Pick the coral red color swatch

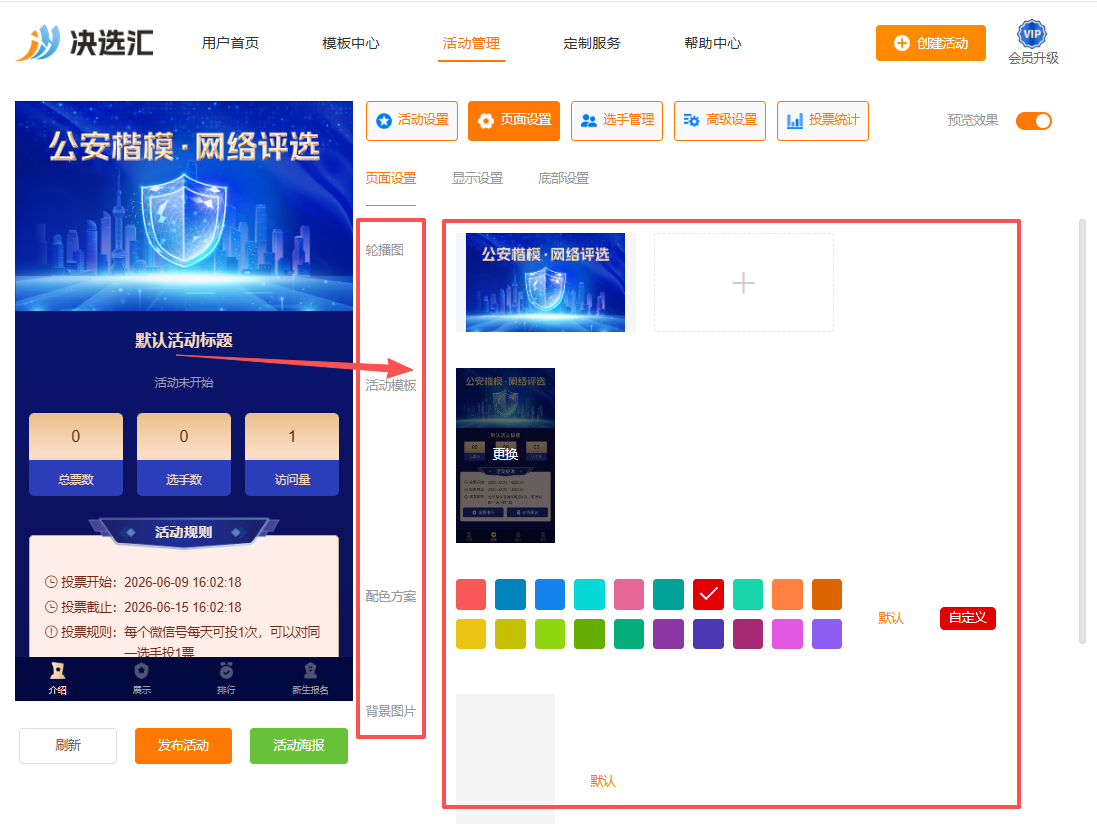(471, 595)
